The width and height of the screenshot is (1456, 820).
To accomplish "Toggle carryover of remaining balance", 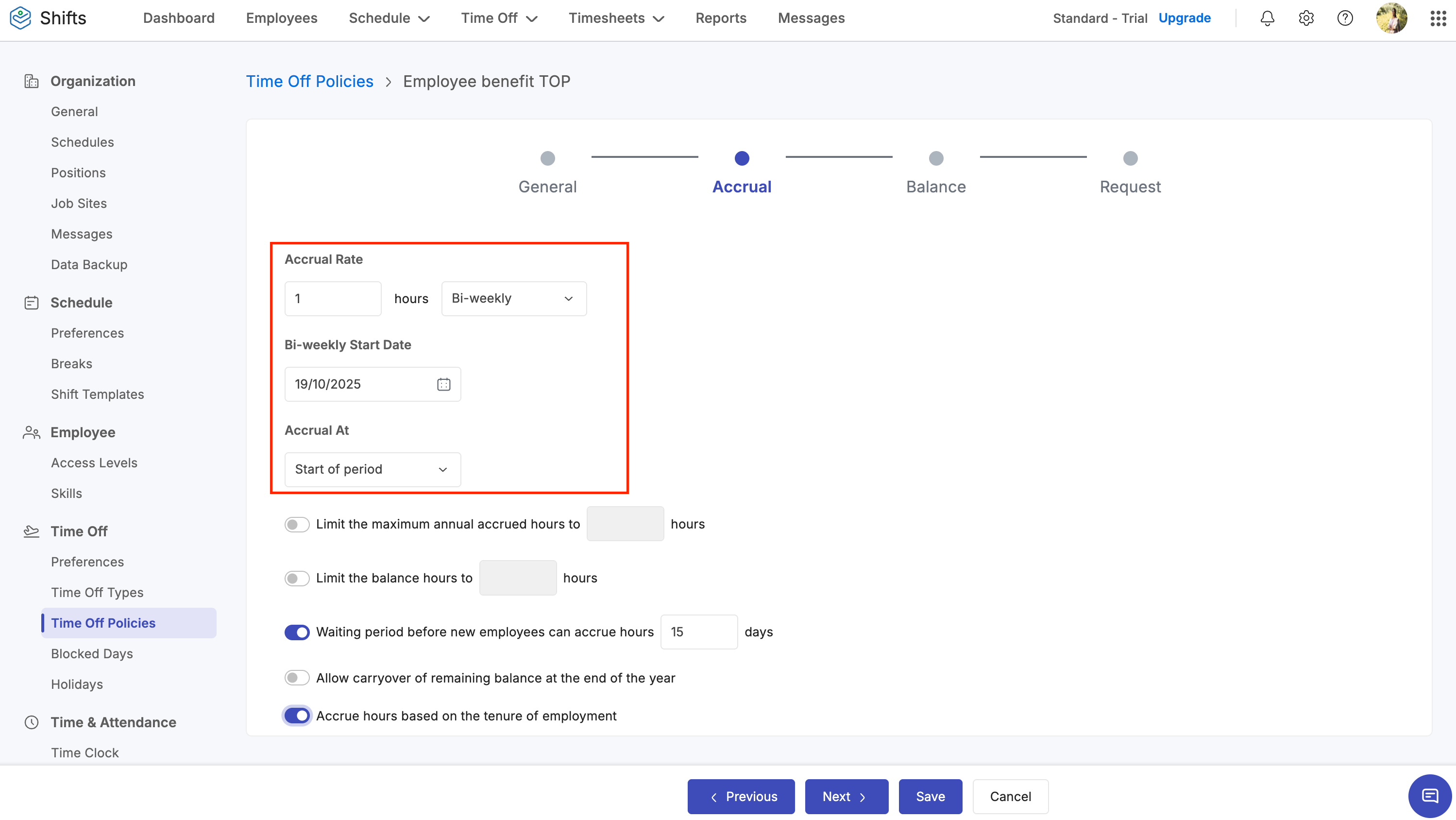I will click(x=297, y=678).
